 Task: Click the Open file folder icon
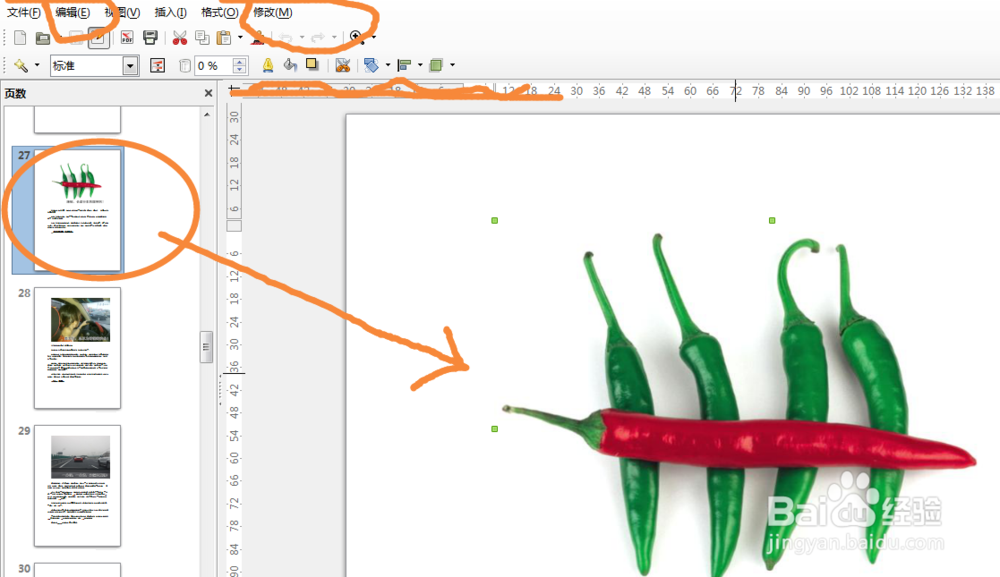point(43,38)
